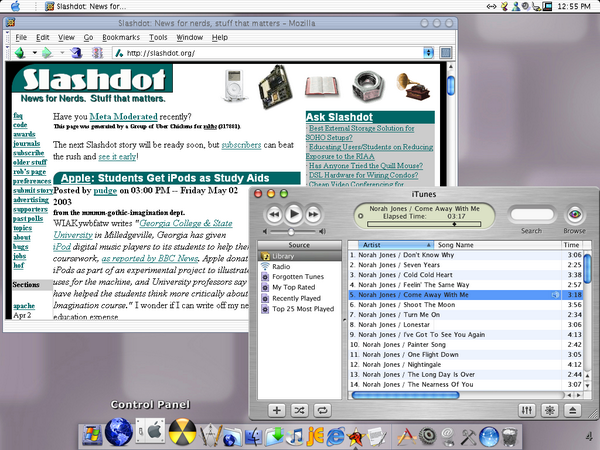Open the Trash in the dock
600x450 pixels.
(511, 435)
